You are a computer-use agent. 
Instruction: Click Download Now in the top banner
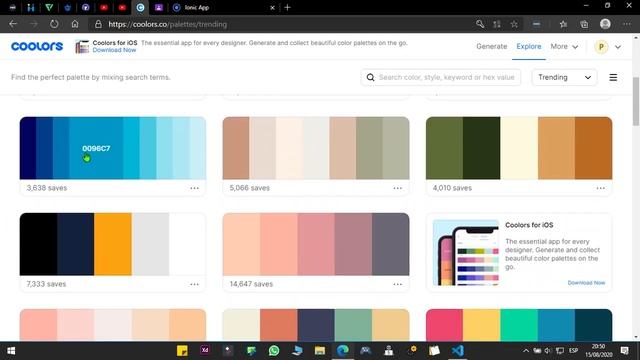[x=114, y=50]
